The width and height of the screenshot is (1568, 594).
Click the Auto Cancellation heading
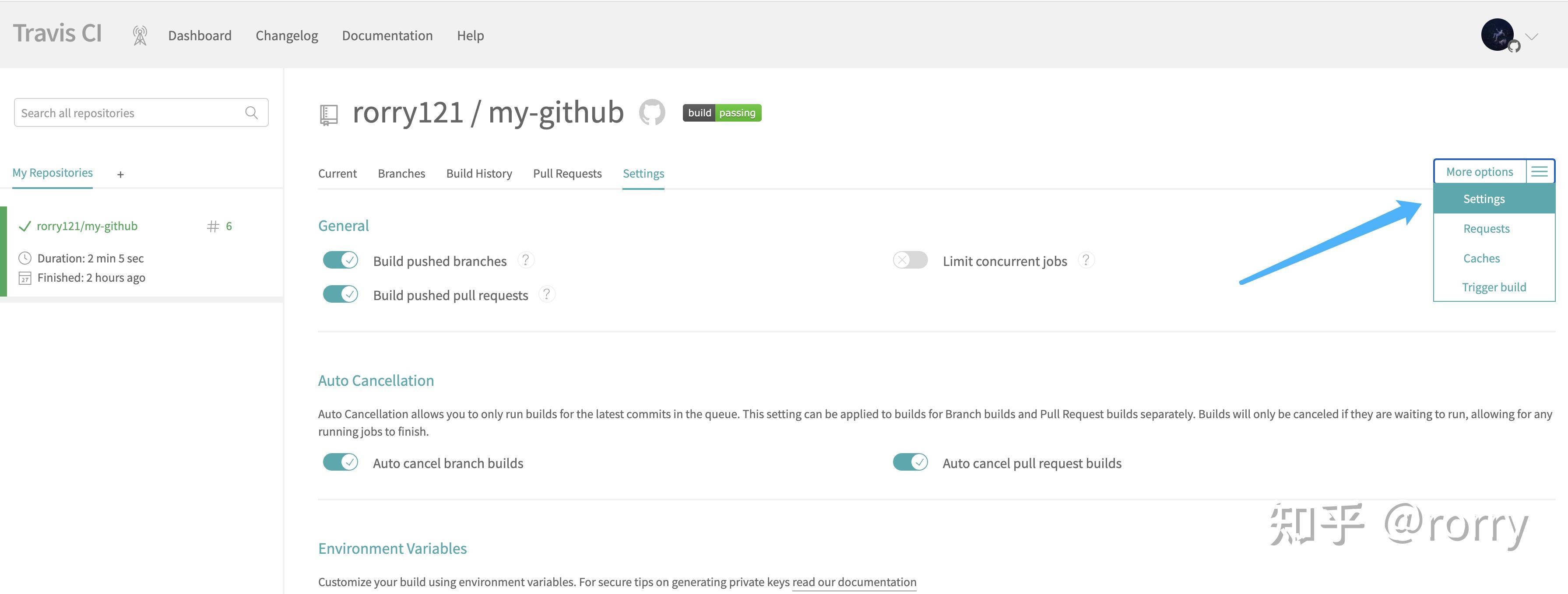tap(376, 381)
